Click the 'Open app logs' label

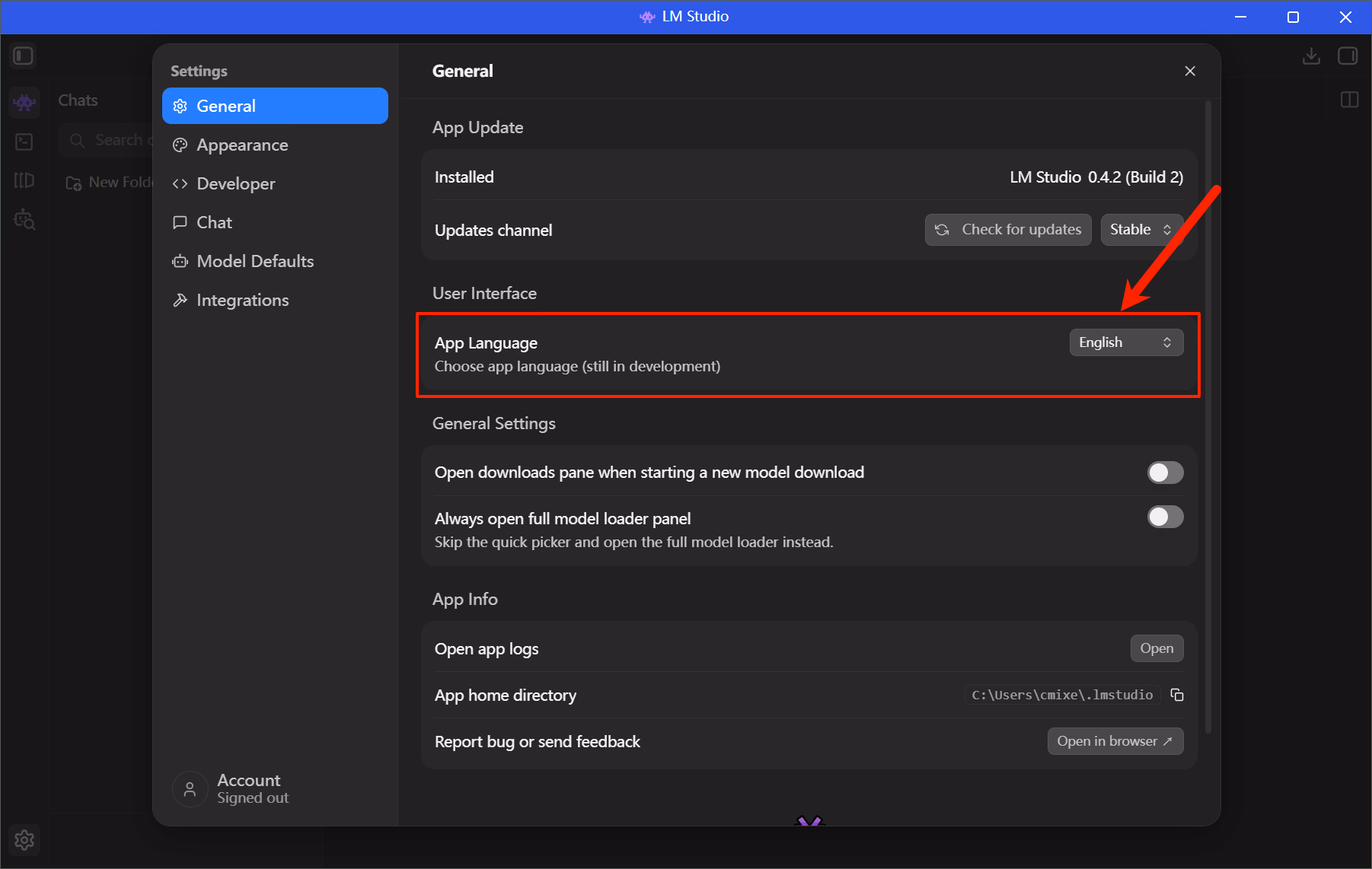point(487,649)
